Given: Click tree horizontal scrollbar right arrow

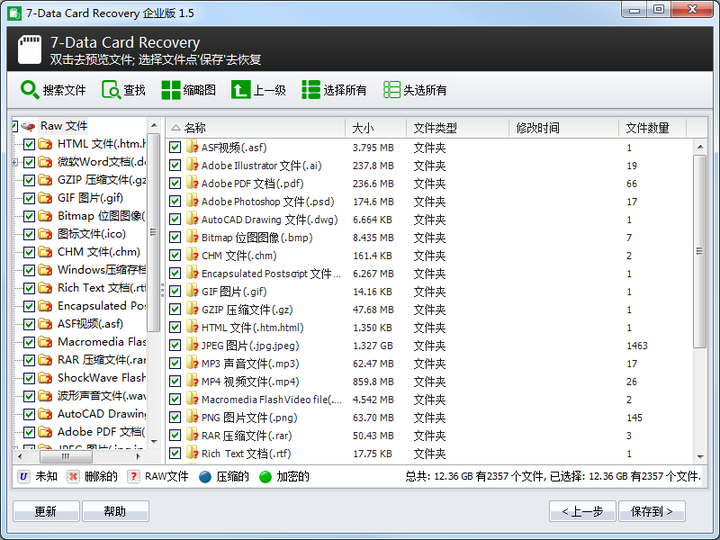Looking at the screenshot, I should click(x=138, y=456).
